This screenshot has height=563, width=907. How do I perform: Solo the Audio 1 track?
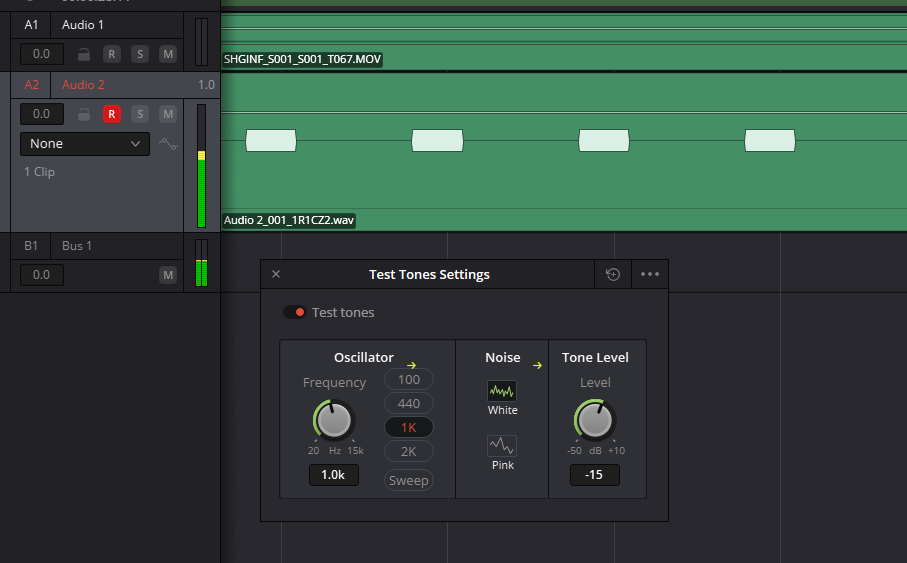[x=140, y=54]
